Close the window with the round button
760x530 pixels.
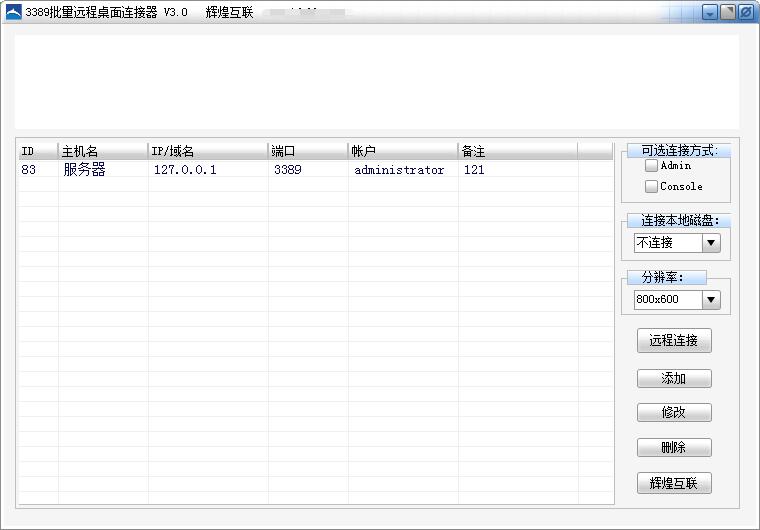[x=746, y=13]
